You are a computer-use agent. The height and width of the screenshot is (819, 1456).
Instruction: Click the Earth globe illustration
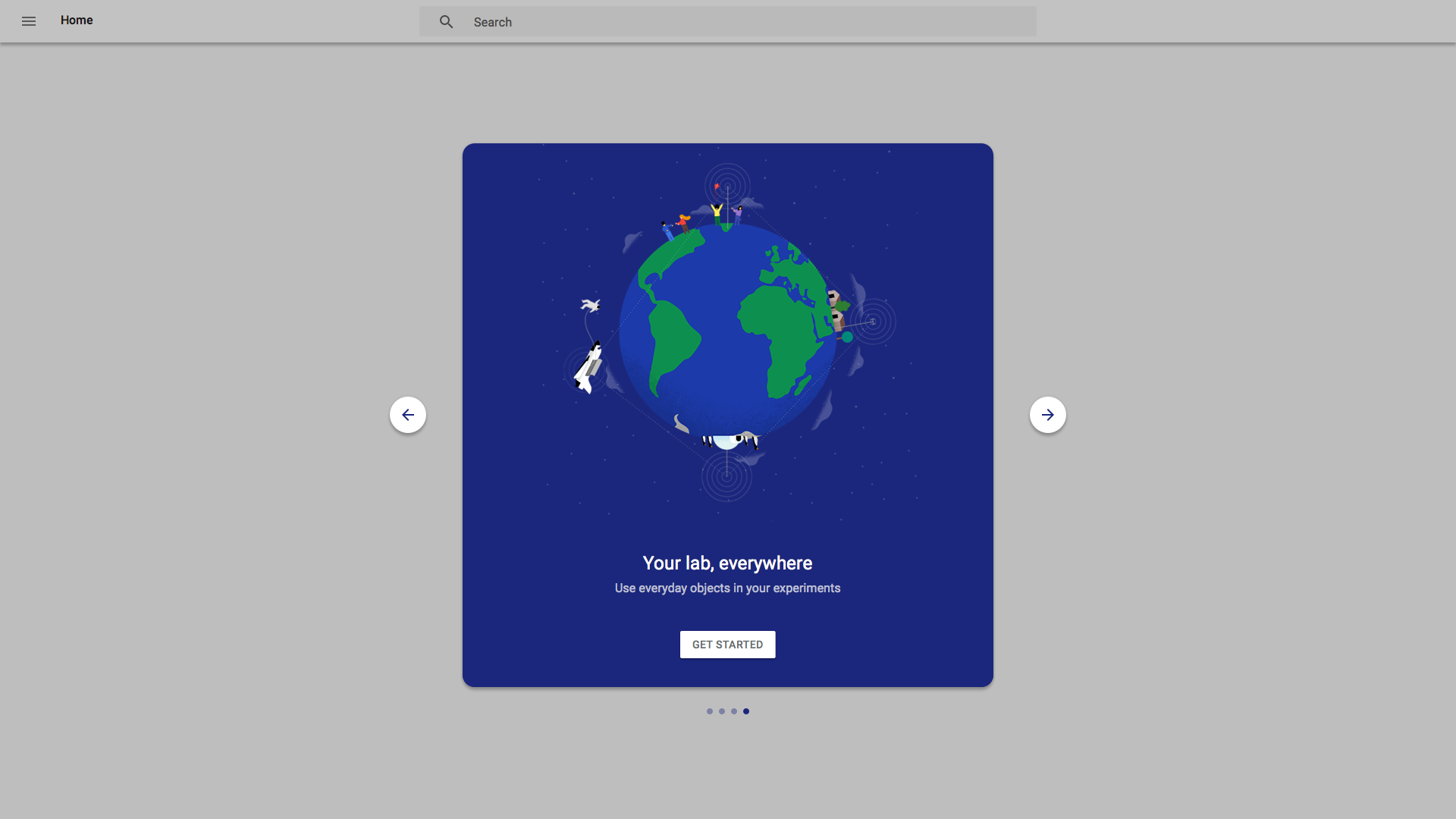pos(728,332)
